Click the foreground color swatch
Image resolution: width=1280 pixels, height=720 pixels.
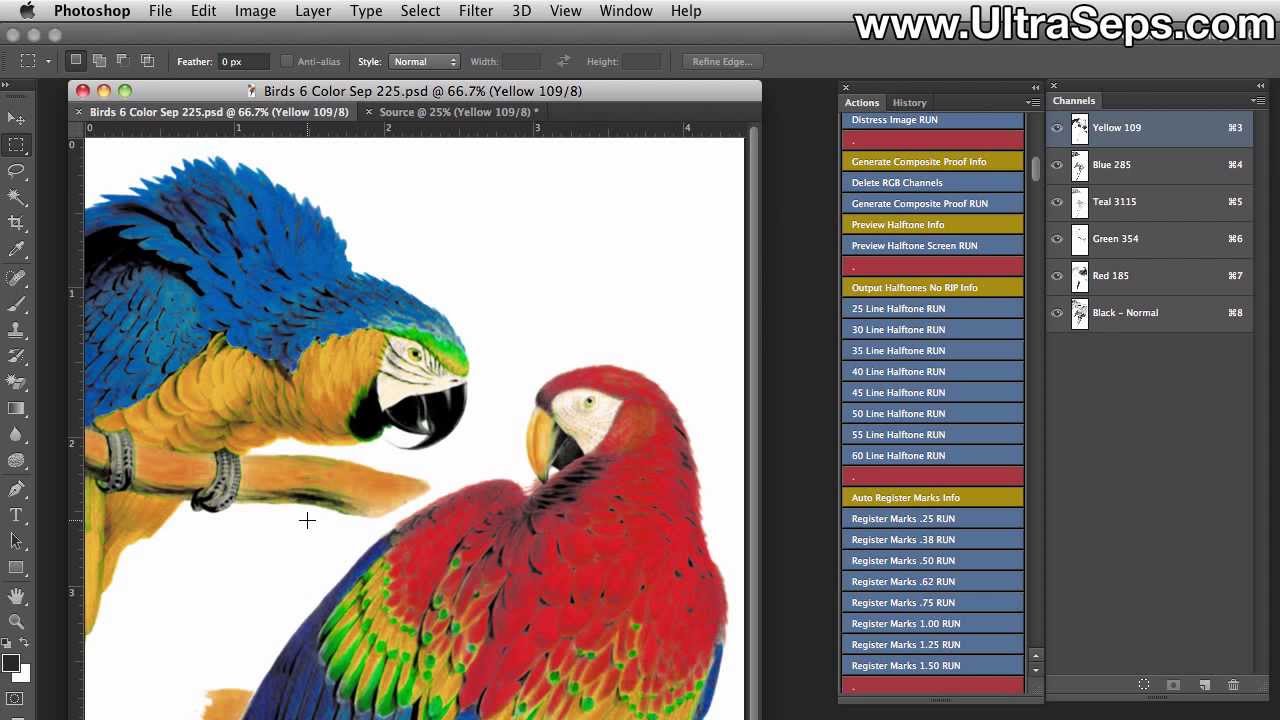click(x=11, y=663)
